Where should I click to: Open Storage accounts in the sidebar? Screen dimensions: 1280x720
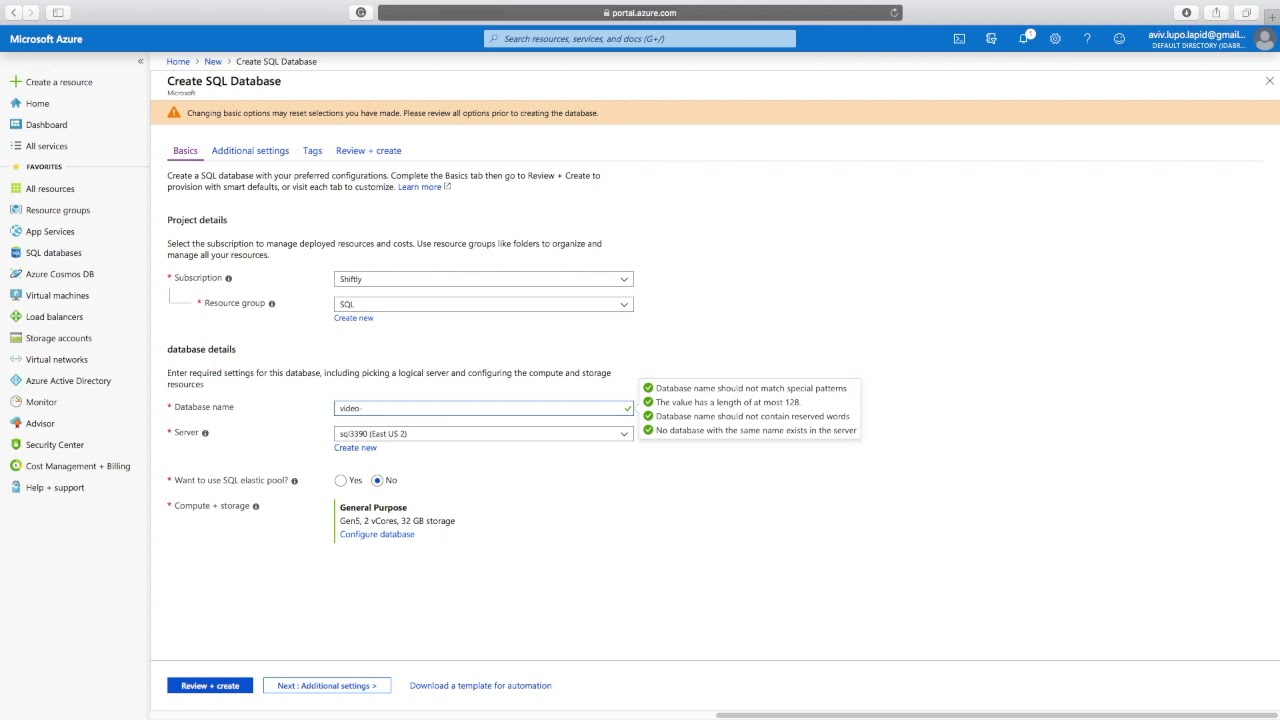coord(58,338)
